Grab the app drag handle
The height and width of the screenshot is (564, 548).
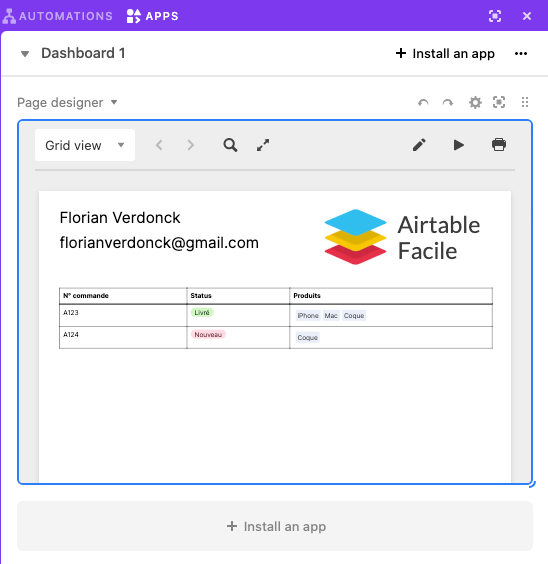click(x=525, y=103)
